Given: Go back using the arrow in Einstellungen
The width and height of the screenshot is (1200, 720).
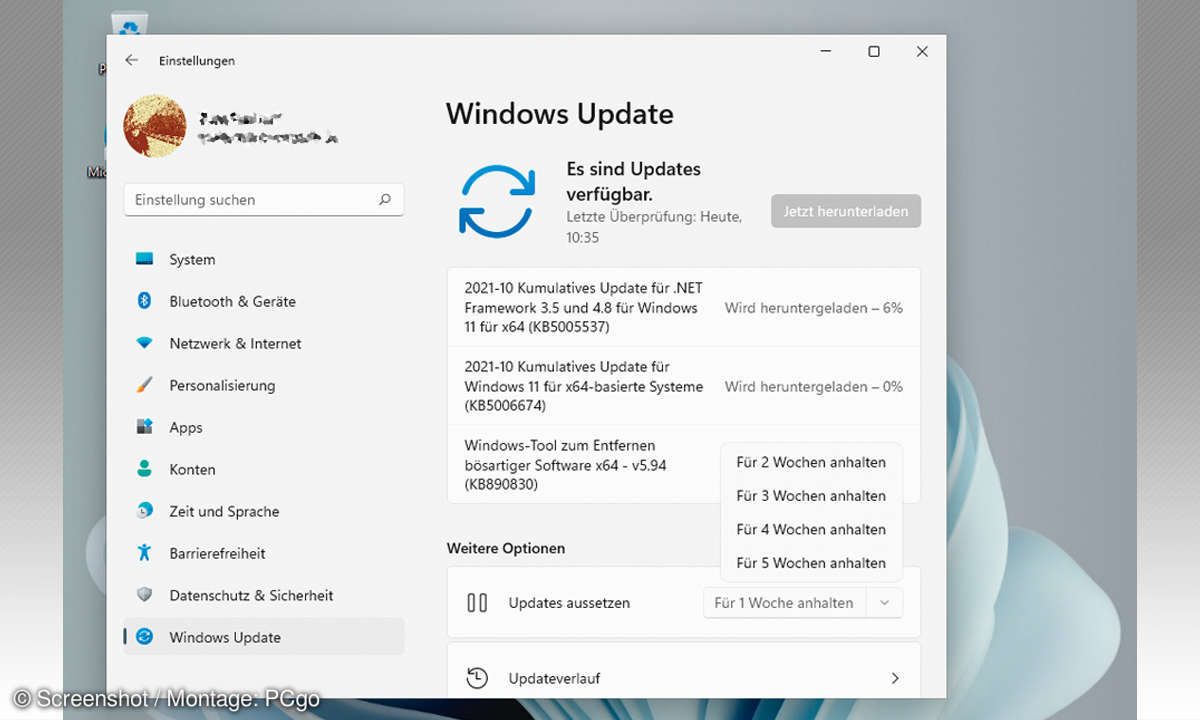Looking at the screenshot, I should pos(131,60).
